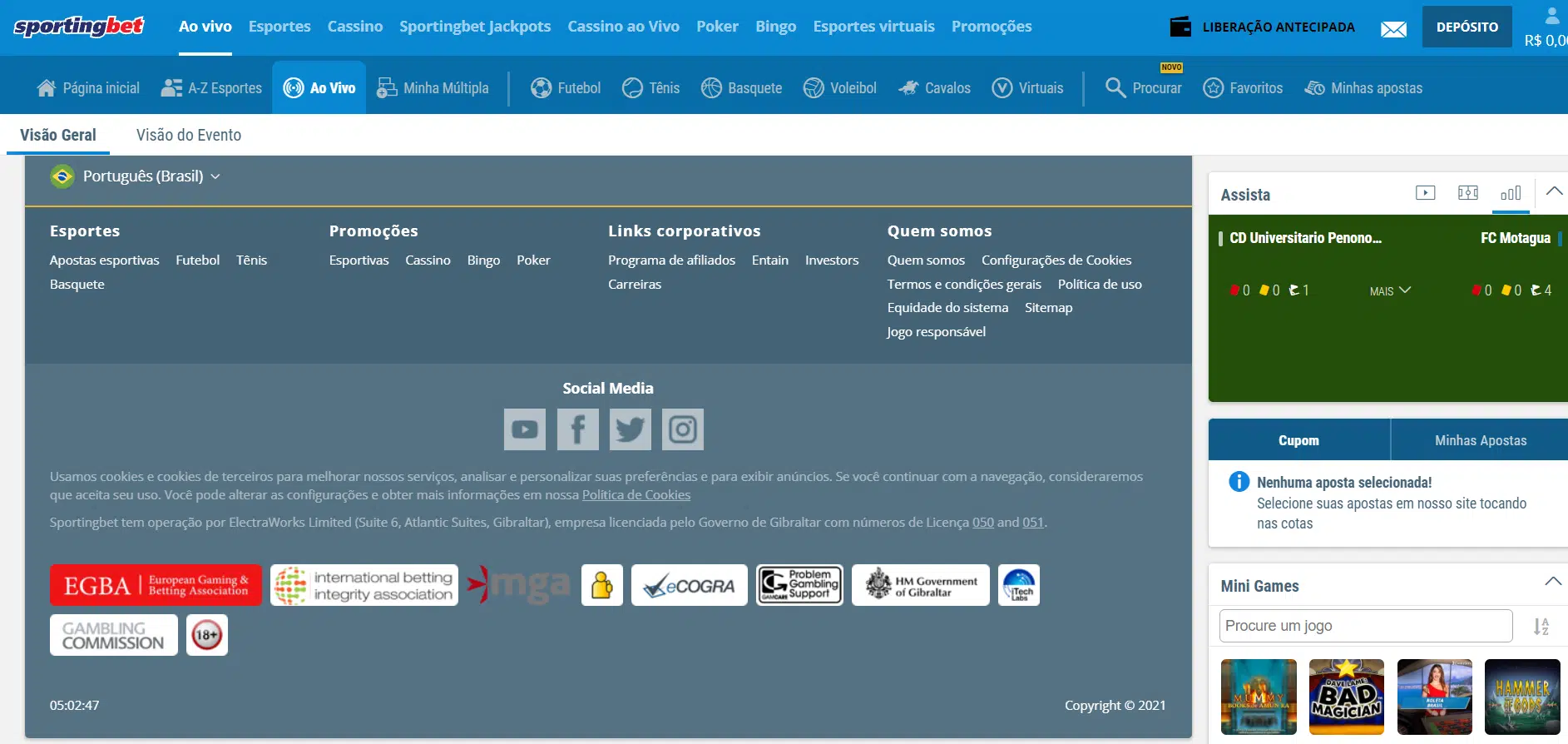Screen dimensions: 1568x744
Task: Open the Bad Magician game thumbnail
Action: click(x=1347, y=697)
